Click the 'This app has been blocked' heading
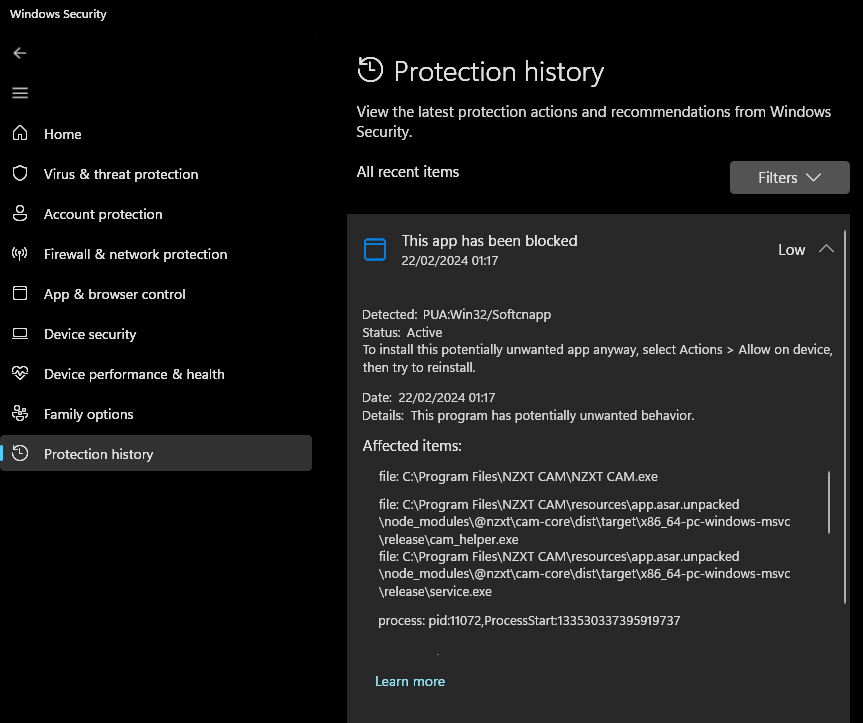Screen dimensions: 863x723 [489, 240]
